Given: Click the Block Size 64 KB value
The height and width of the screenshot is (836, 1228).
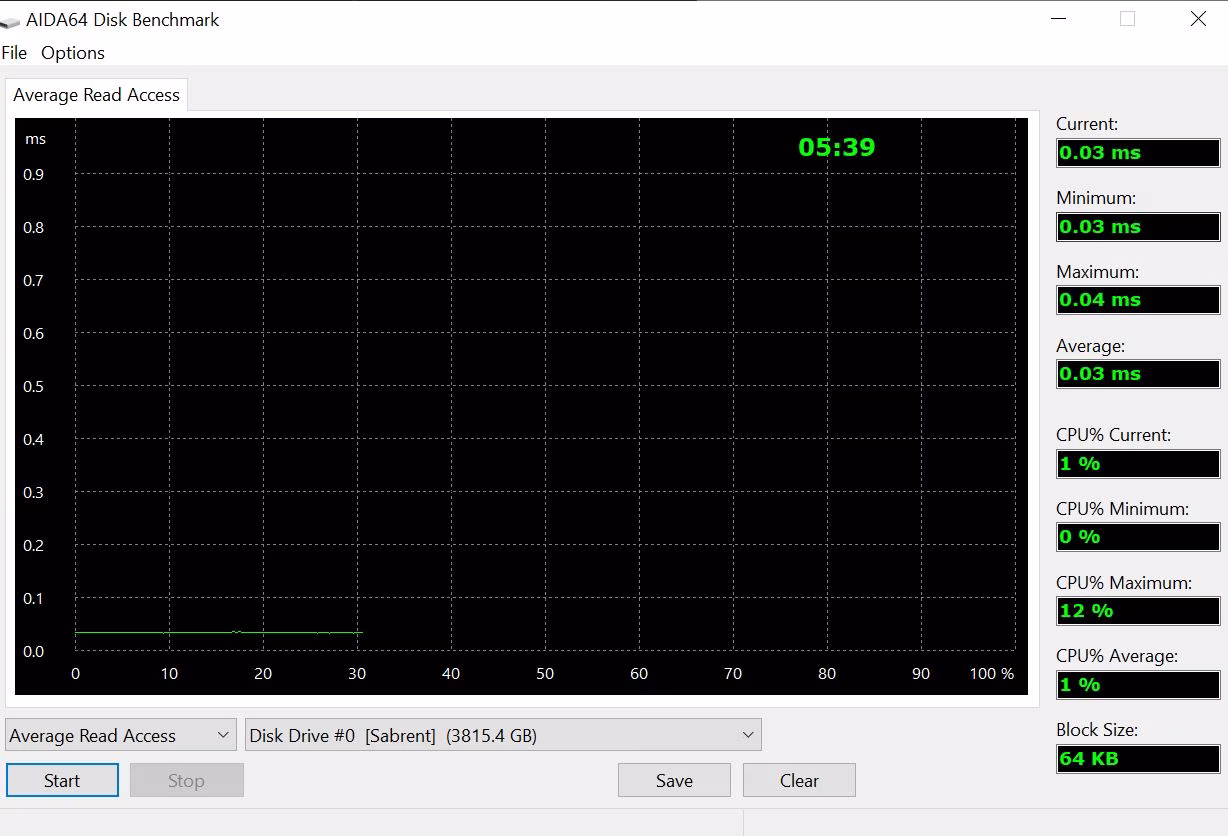Looking at the screenshot, I should tap(1138, 759).
